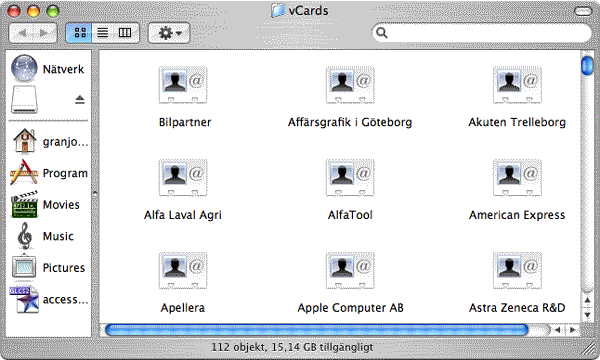Click the American Express file name

pos(517,215)
